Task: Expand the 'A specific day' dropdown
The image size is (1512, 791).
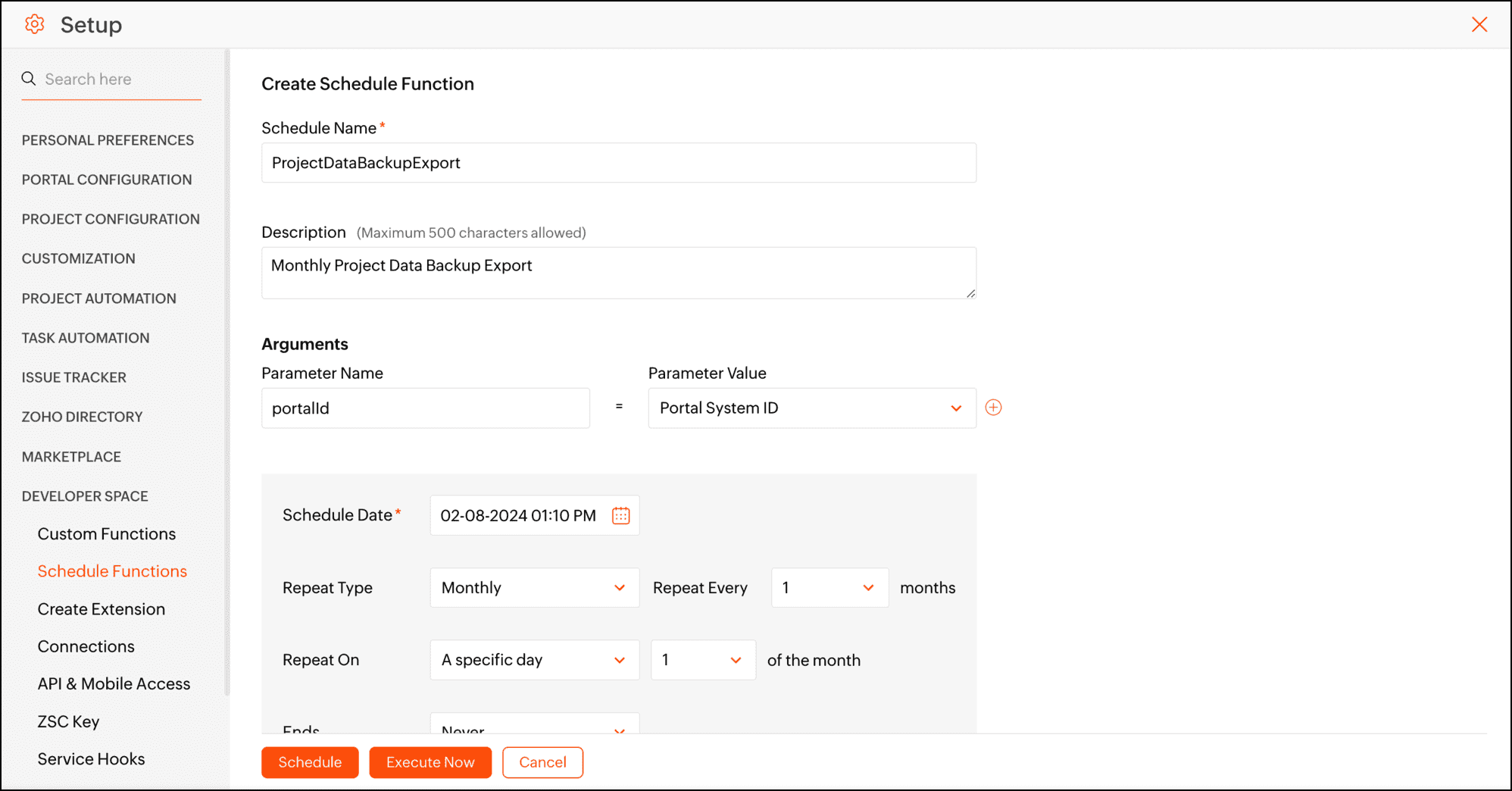Action: click(x=534, y=660)
